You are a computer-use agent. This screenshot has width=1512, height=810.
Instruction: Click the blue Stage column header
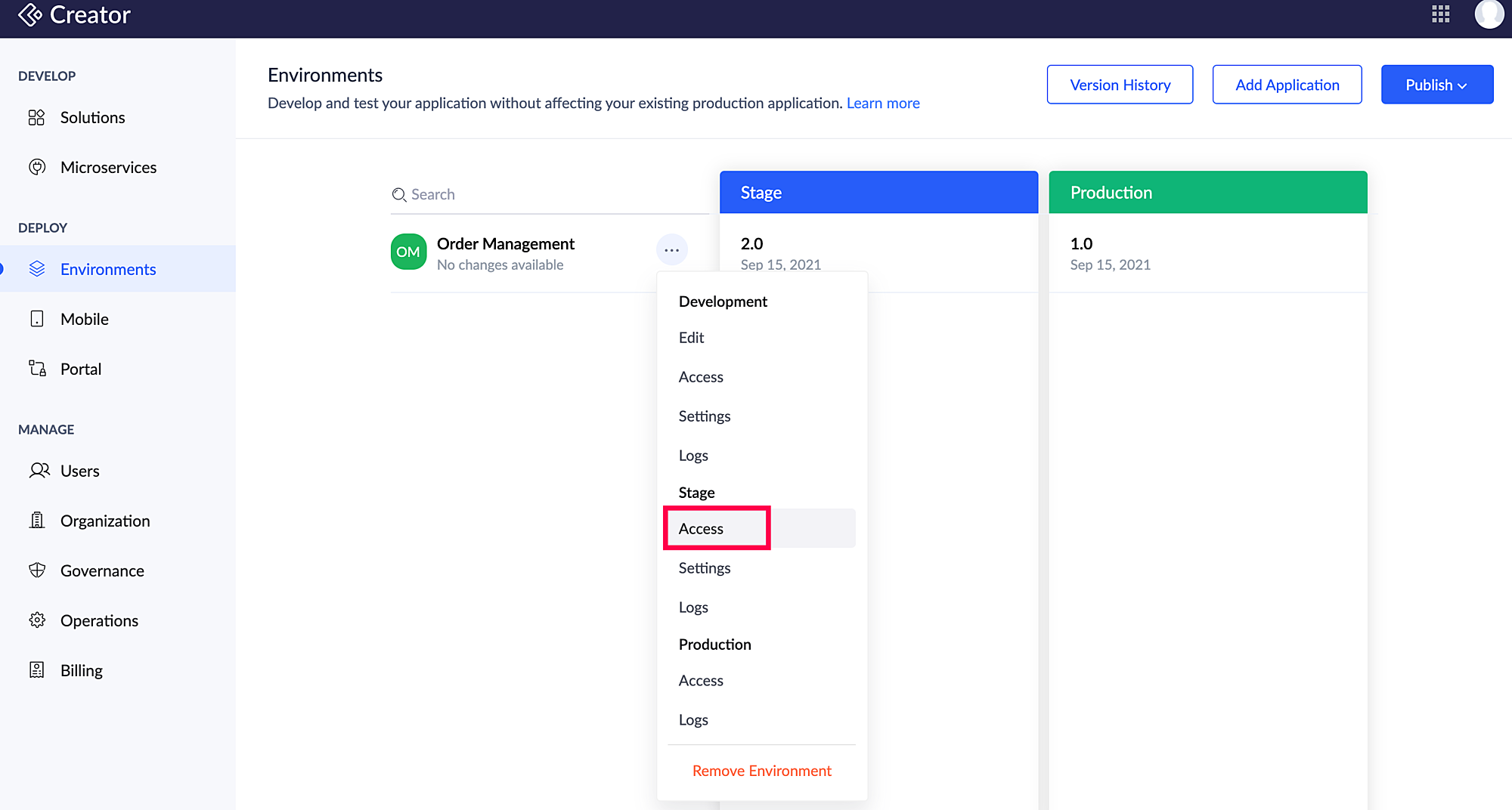pyautogui.click(x=878, y=193)
